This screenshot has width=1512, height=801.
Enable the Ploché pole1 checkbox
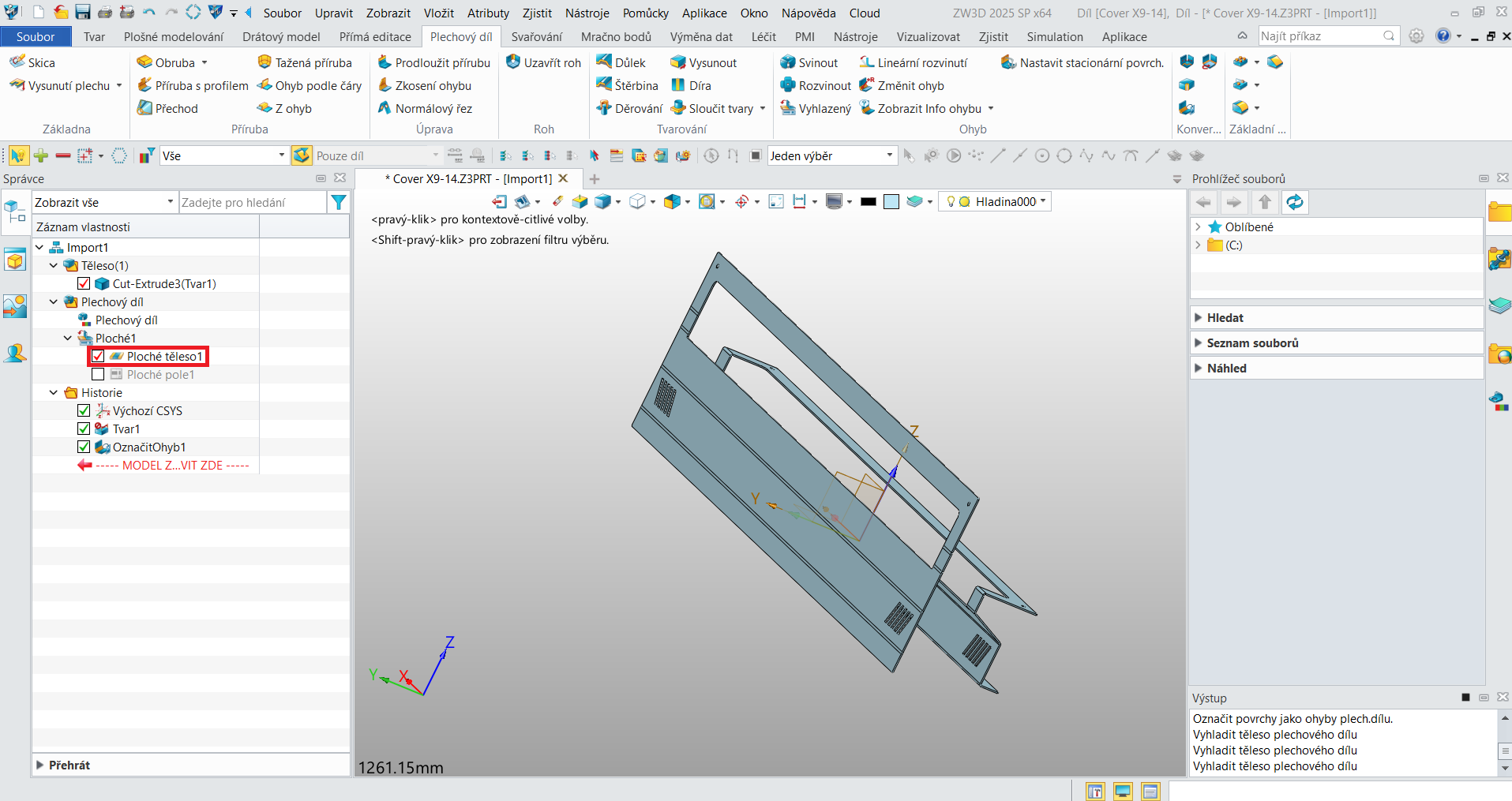pyautogui.click(x=98, y=374)
